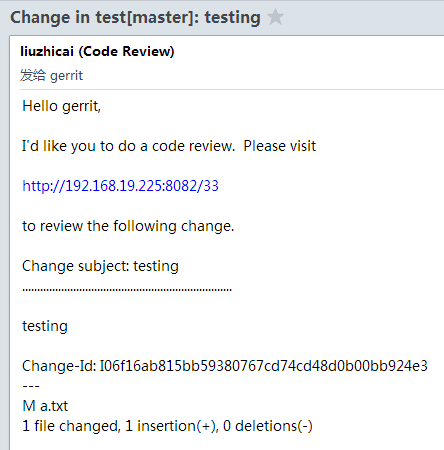Click the modified file 'M a.txt'

[45, 406]
